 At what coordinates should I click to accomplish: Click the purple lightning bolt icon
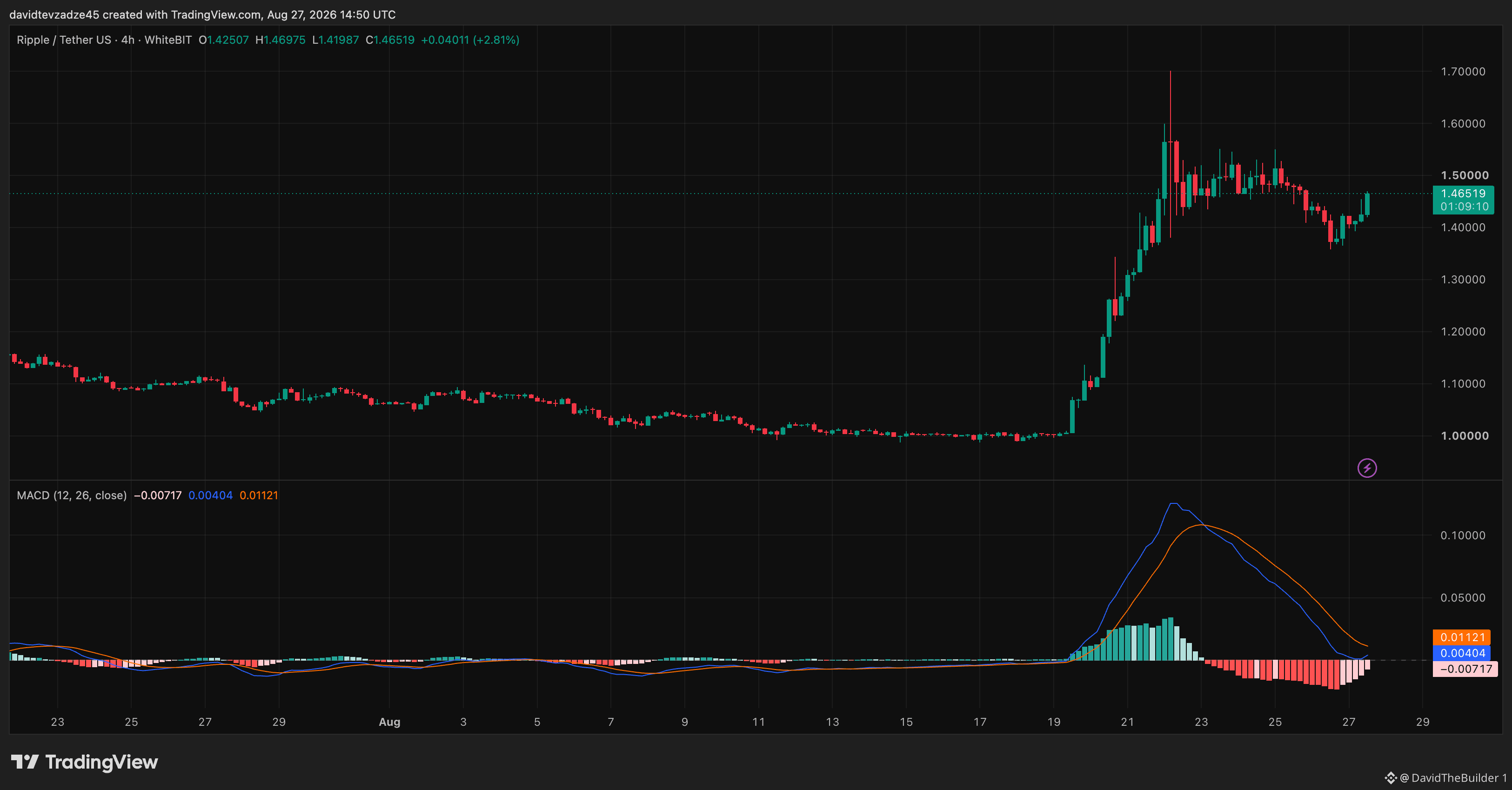(1367, 468)
